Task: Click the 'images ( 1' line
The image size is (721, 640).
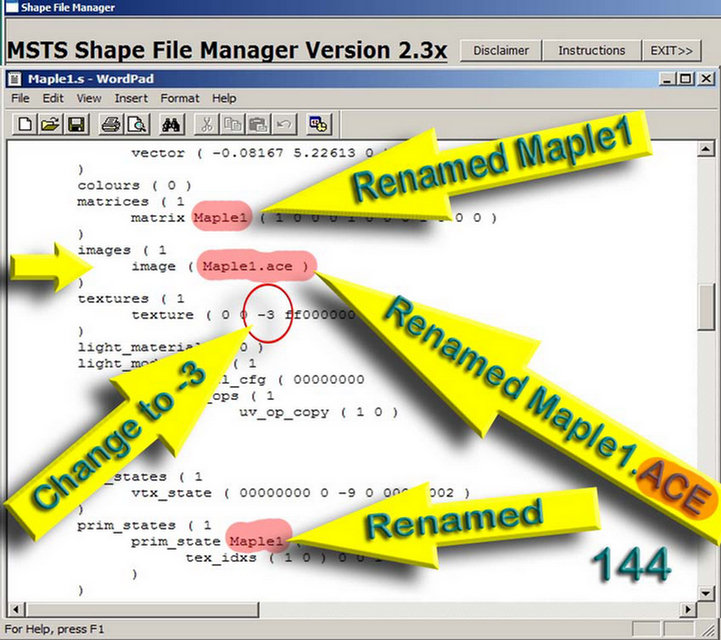Action: point(122,250)
